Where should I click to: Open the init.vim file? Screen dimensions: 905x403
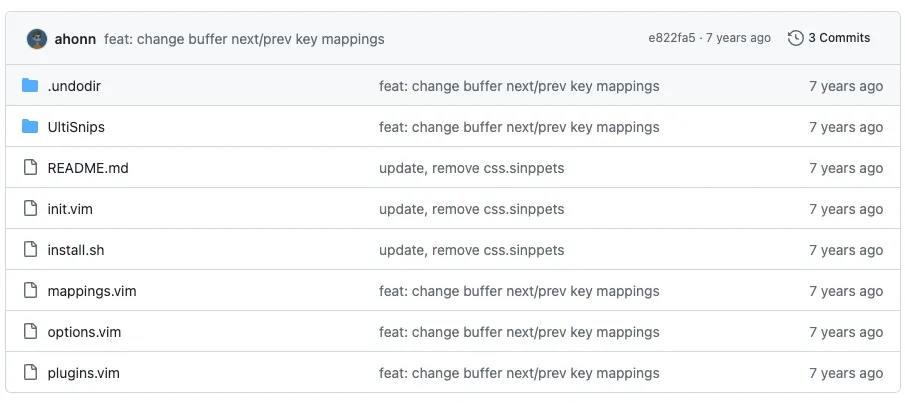tap(70, 209)
